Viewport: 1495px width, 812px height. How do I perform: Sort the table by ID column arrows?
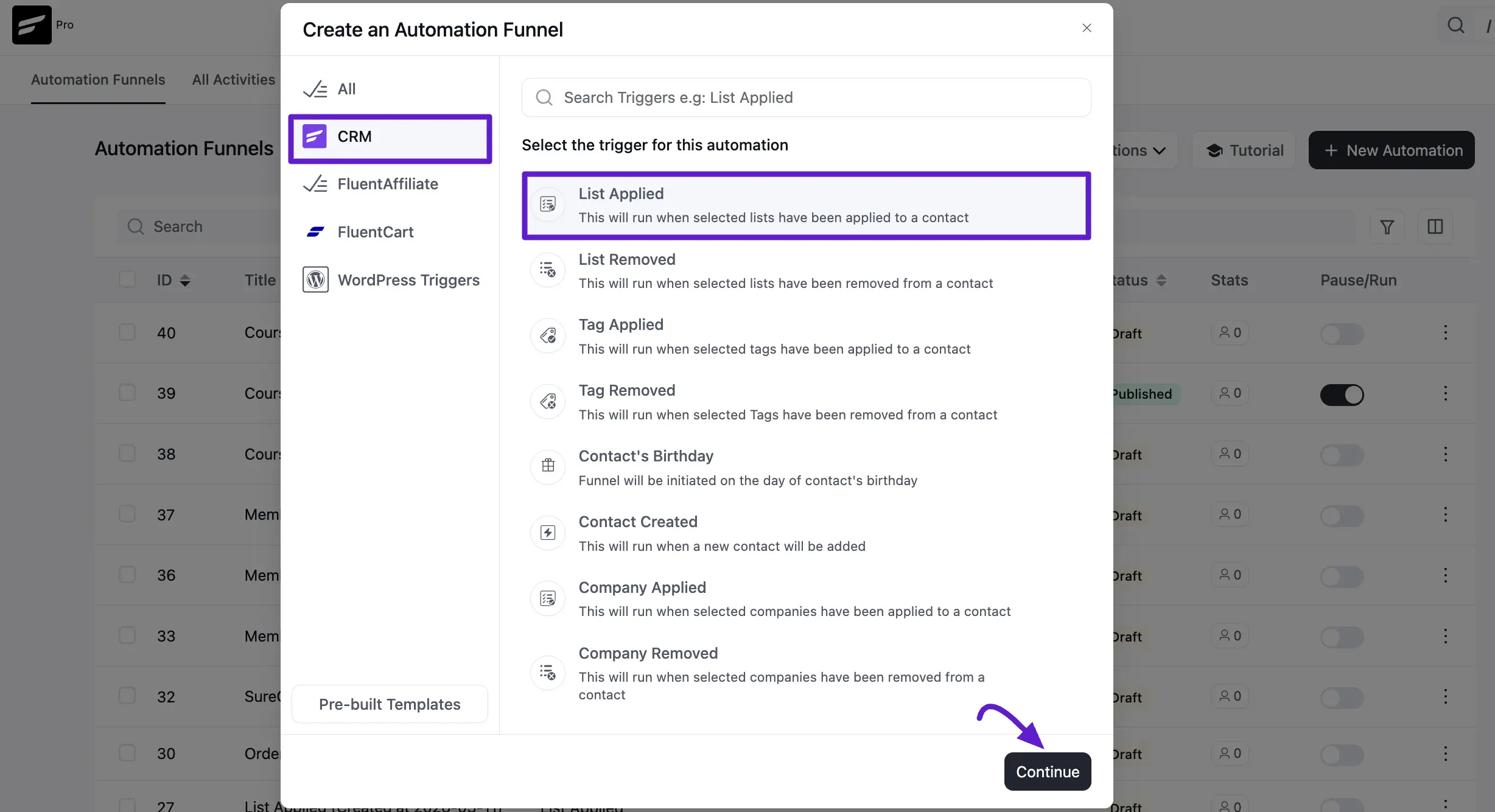[x=185, y=281]
